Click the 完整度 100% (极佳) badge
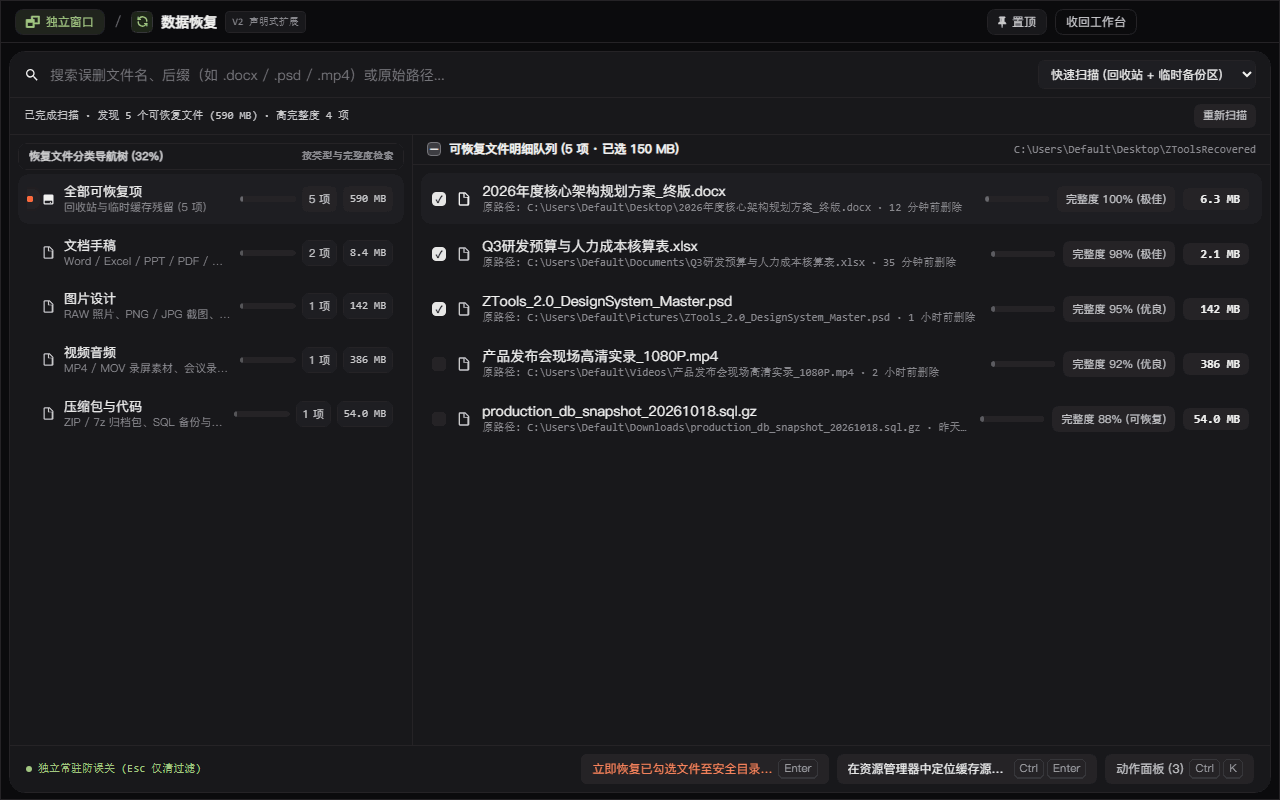The width and height of the screenshot is (1280, 800). point(1116,199)
